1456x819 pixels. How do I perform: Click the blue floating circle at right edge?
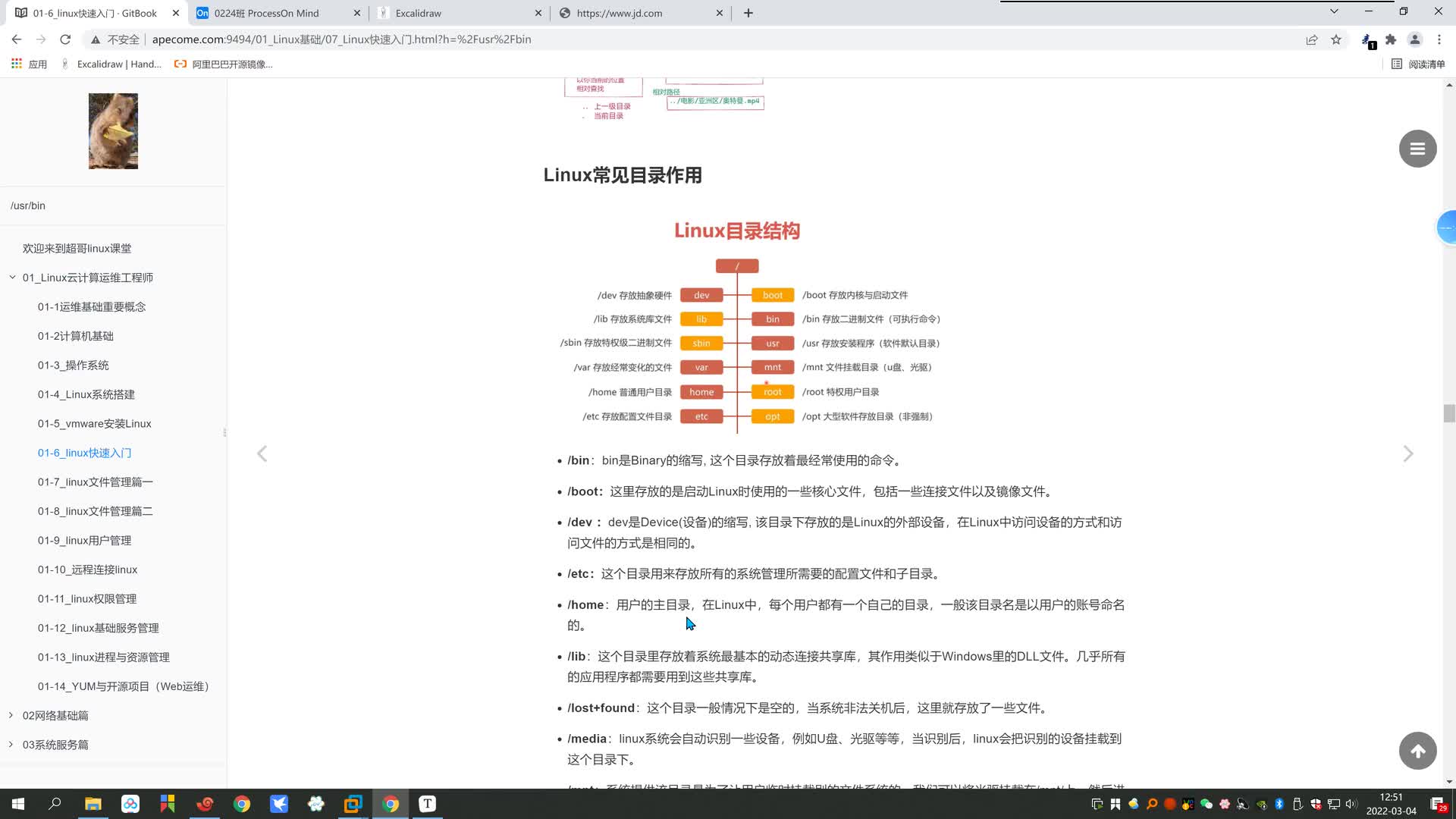pyautogui.click(x=1447, y=227)
